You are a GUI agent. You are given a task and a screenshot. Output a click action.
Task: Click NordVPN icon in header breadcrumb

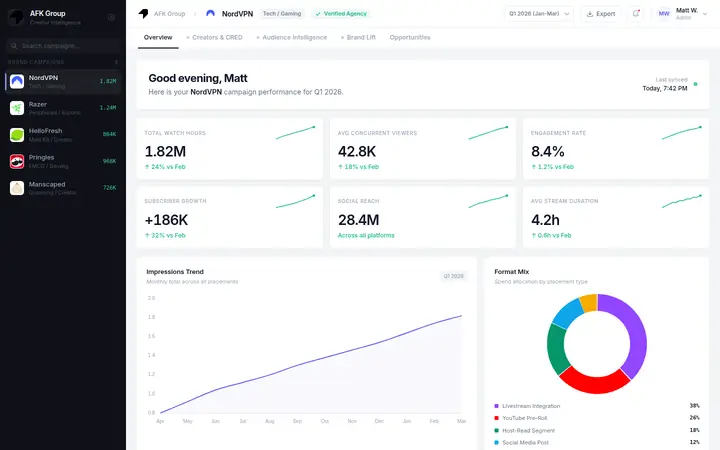pos(210,14)
